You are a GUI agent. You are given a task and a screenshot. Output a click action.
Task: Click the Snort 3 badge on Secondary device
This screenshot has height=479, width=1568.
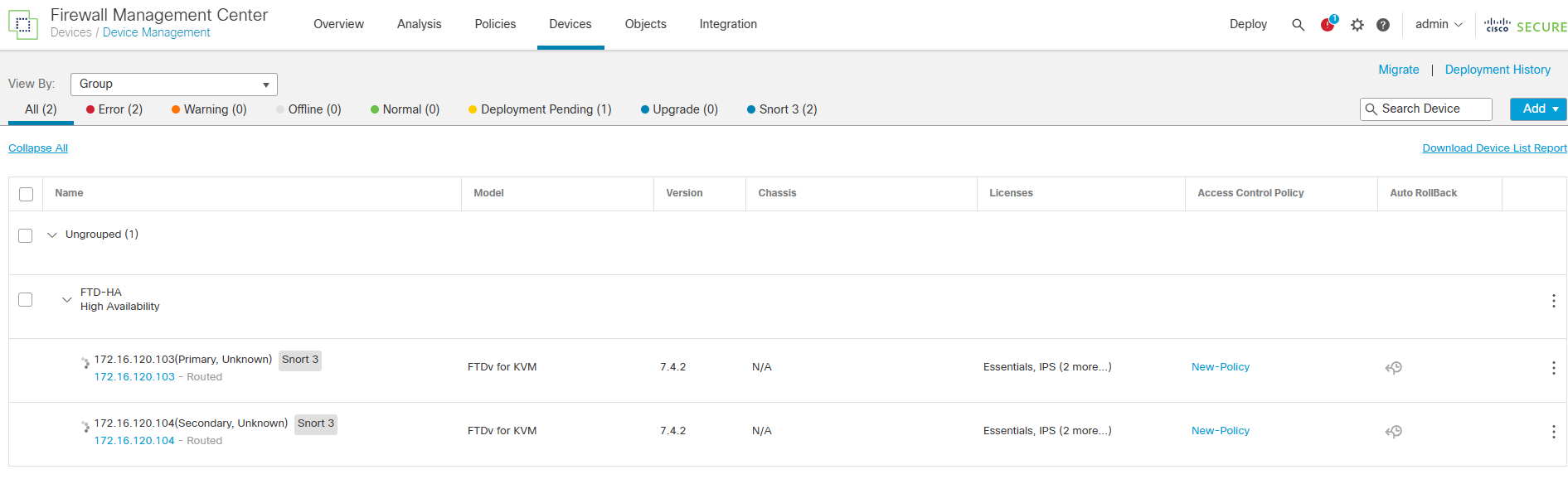pyautogui.click(x=316, y=423)
